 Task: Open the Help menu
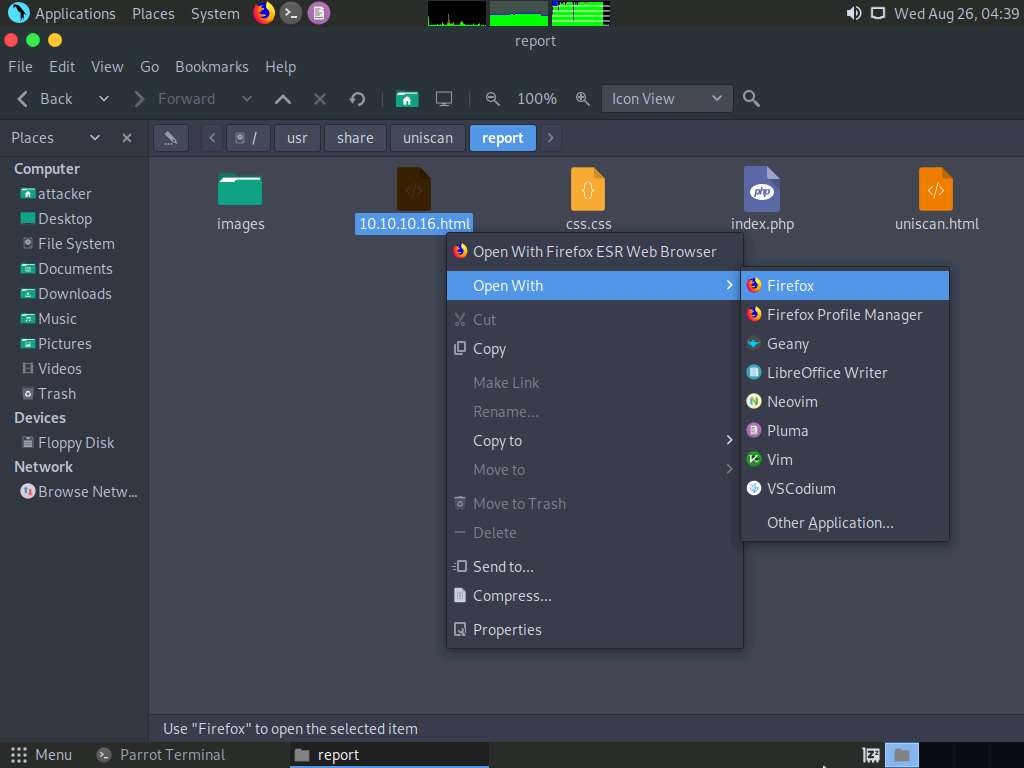280,67
